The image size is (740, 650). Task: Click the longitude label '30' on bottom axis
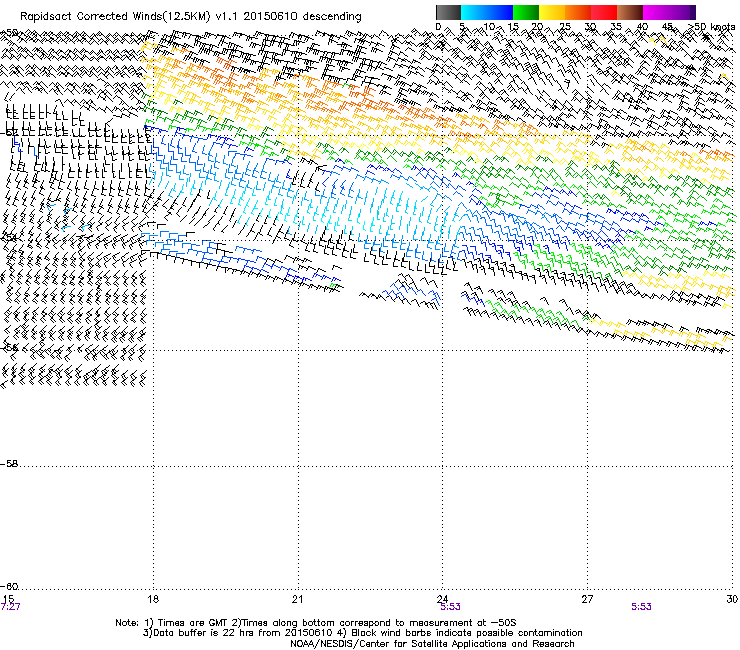[732, 599]
